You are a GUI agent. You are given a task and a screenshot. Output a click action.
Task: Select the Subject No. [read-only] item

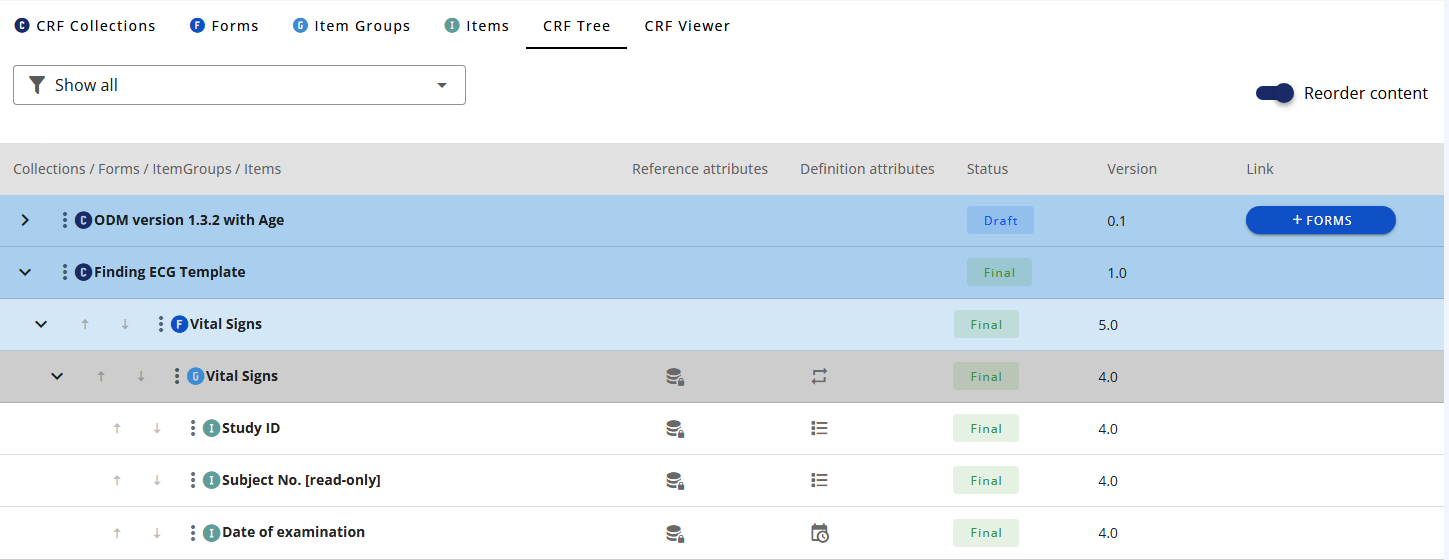pos(301,480)
